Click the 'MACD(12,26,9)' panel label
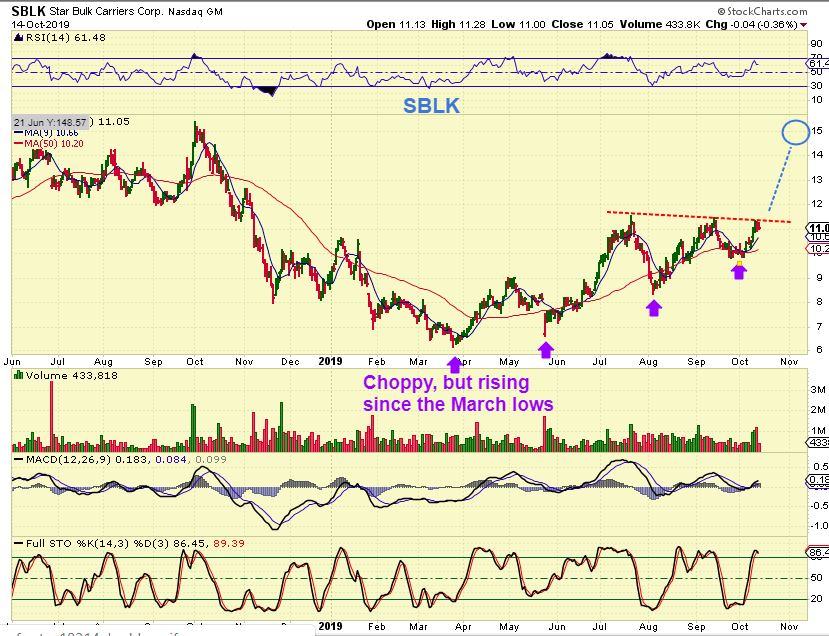This screenshot has height=636, width=829. pyautogui.click(x=68, y=459)
